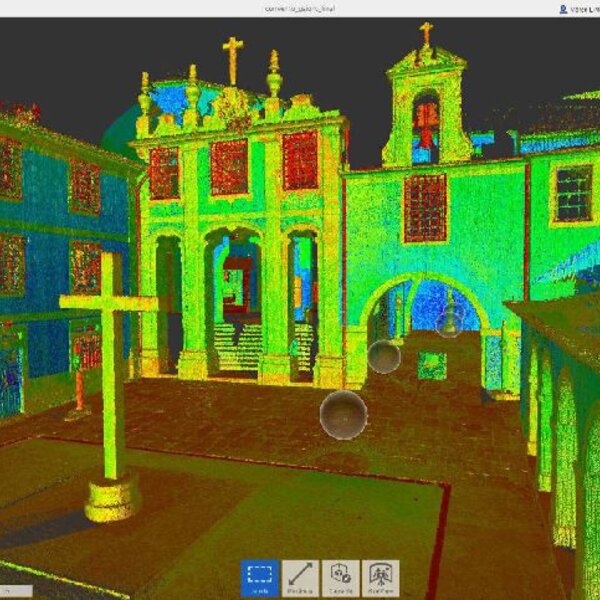Image resolution: width=600 pixels, height=600 pixels.
Task: Click the far right building's upper window
Action: (x=573, y=193)
